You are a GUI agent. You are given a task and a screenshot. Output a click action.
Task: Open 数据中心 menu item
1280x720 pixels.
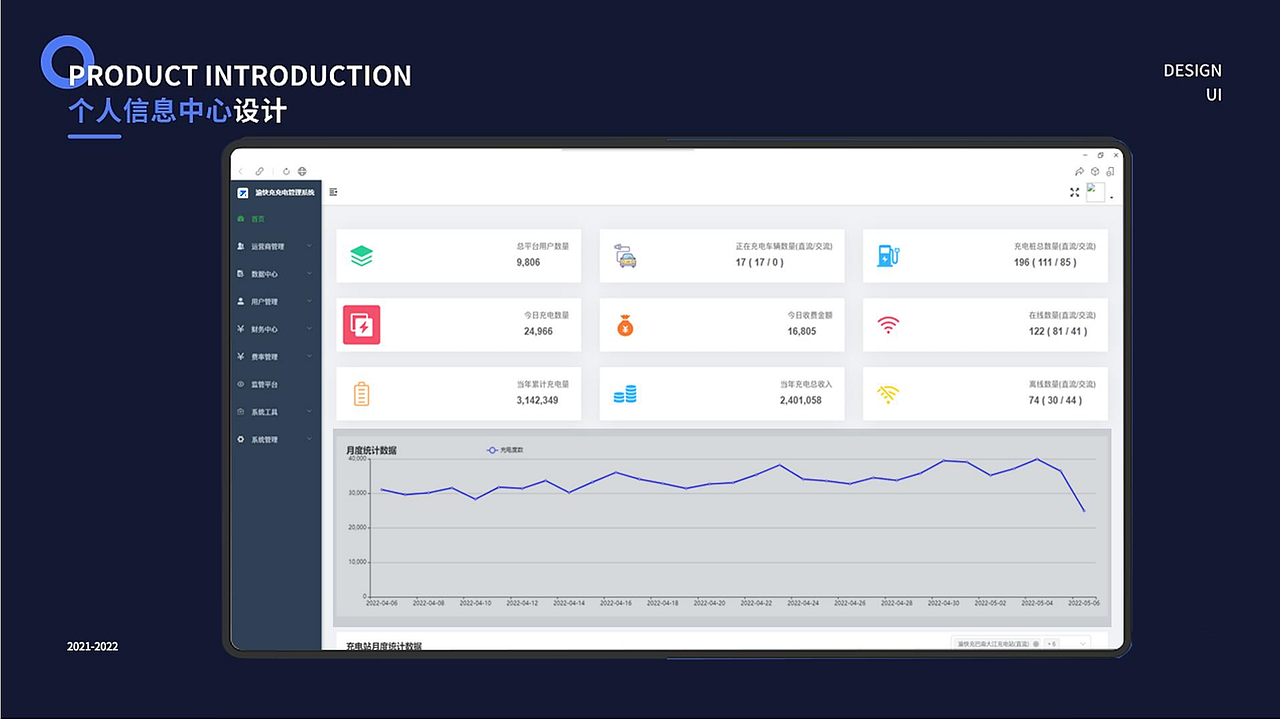tap(276, 274)
